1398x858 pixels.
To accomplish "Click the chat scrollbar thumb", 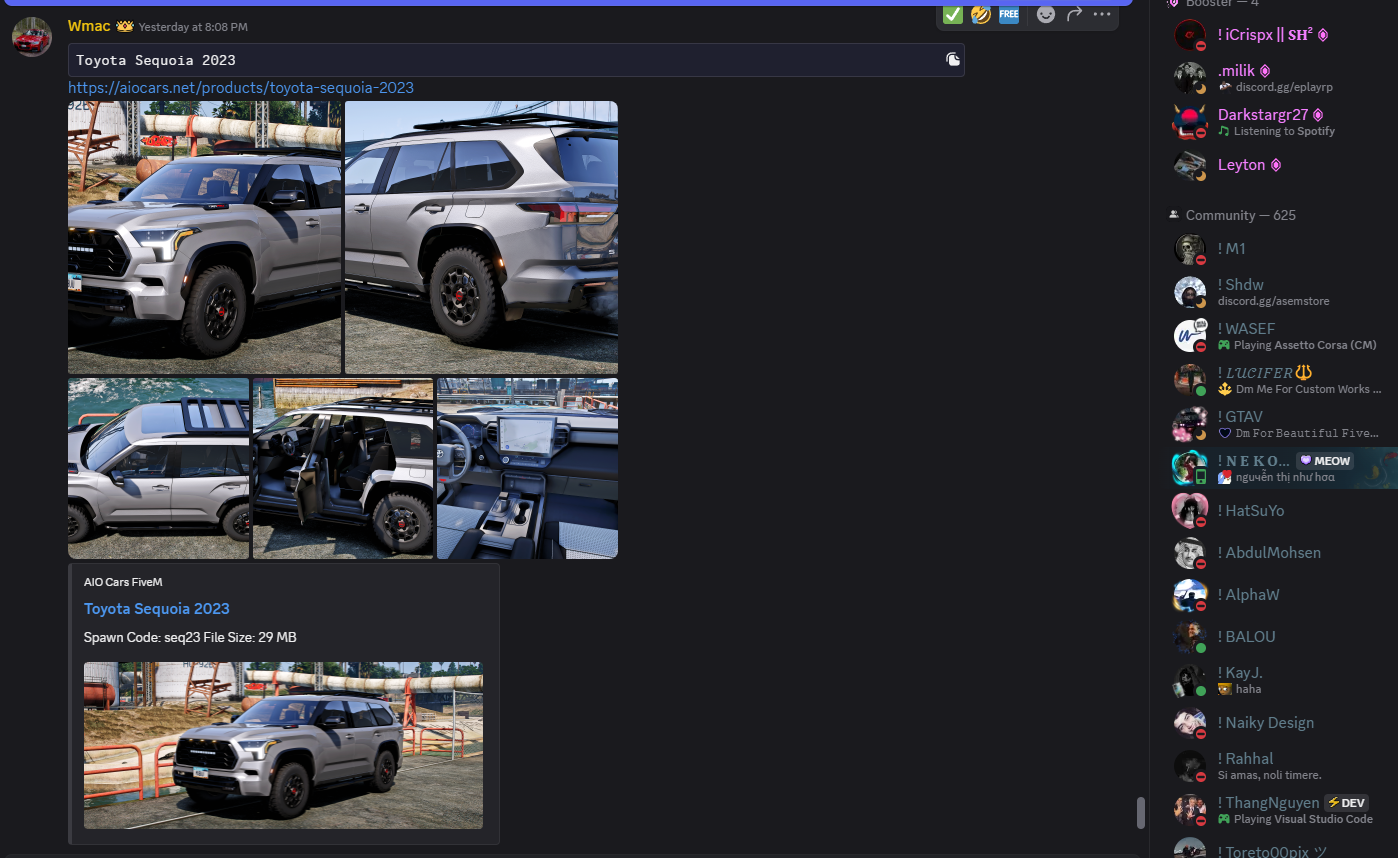I will (1141, 812).
